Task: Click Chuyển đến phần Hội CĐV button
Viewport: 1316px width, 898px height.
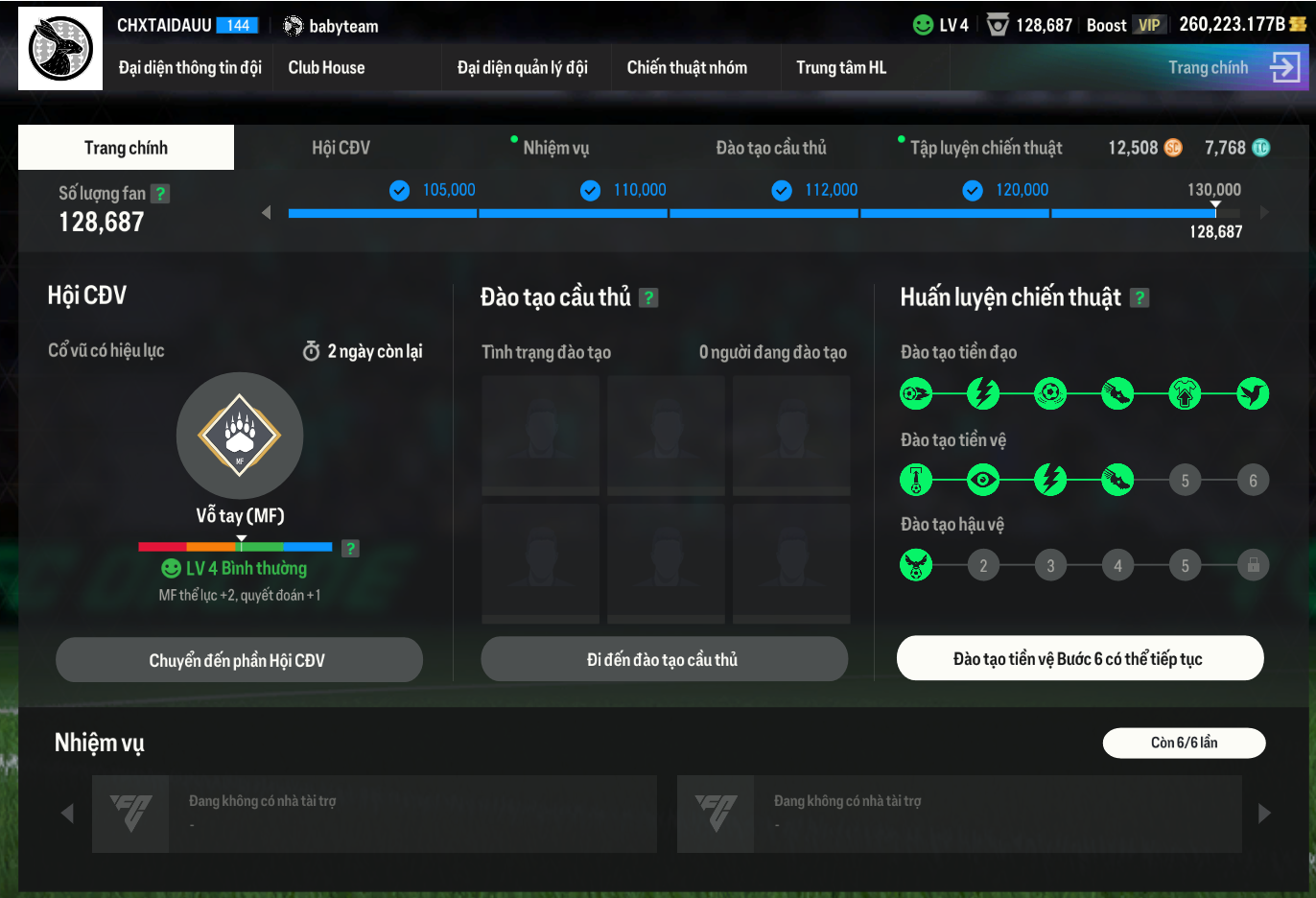Action: point(239,660)
